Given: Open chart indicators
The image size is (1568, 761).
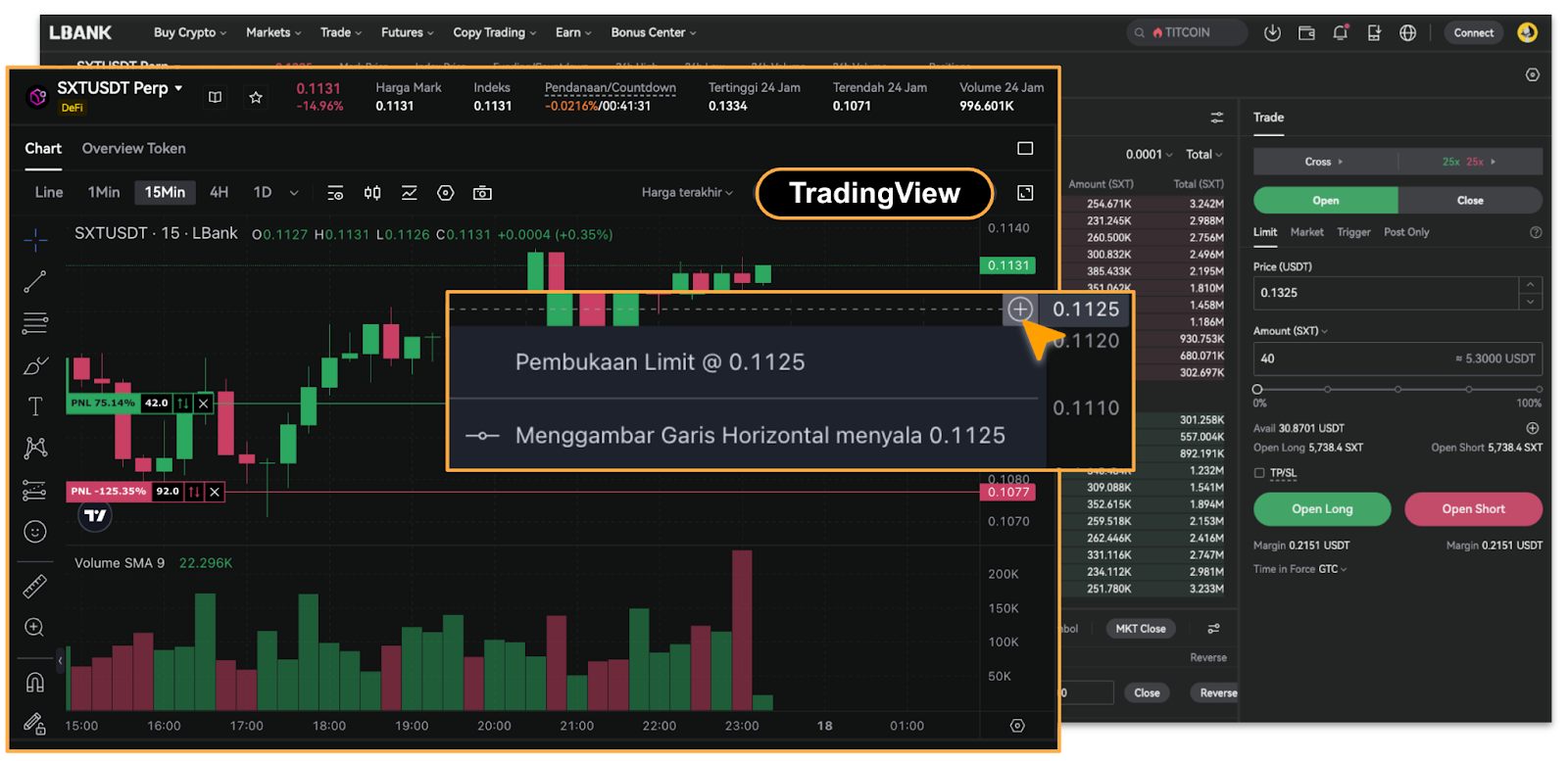Looking at the screenshot, I should click(x=410, y=193).
